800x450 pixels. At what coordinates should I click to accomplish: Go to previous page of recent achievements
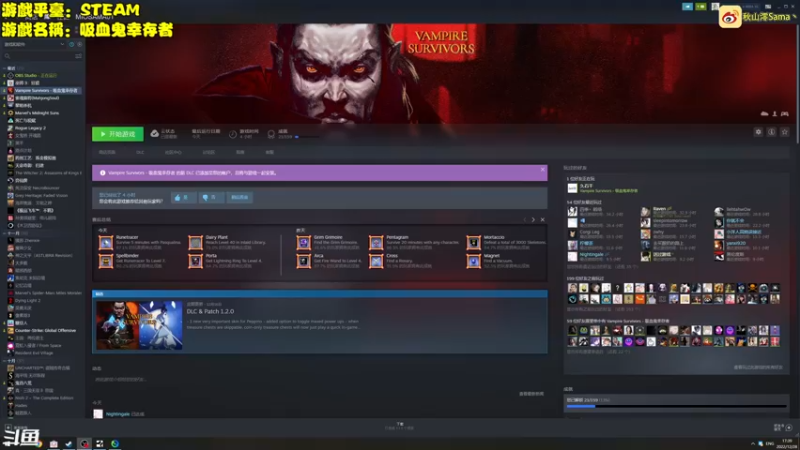tap(524, 219)
